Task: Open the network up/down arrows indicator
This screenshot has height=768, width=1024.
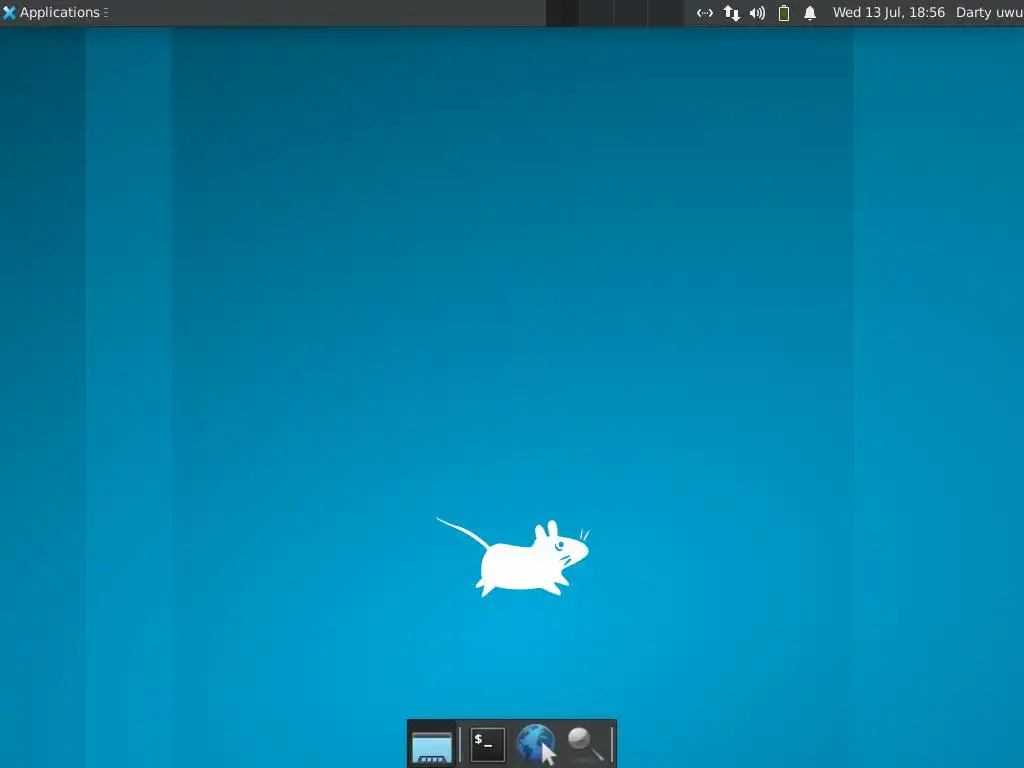Action: (731, 13)
